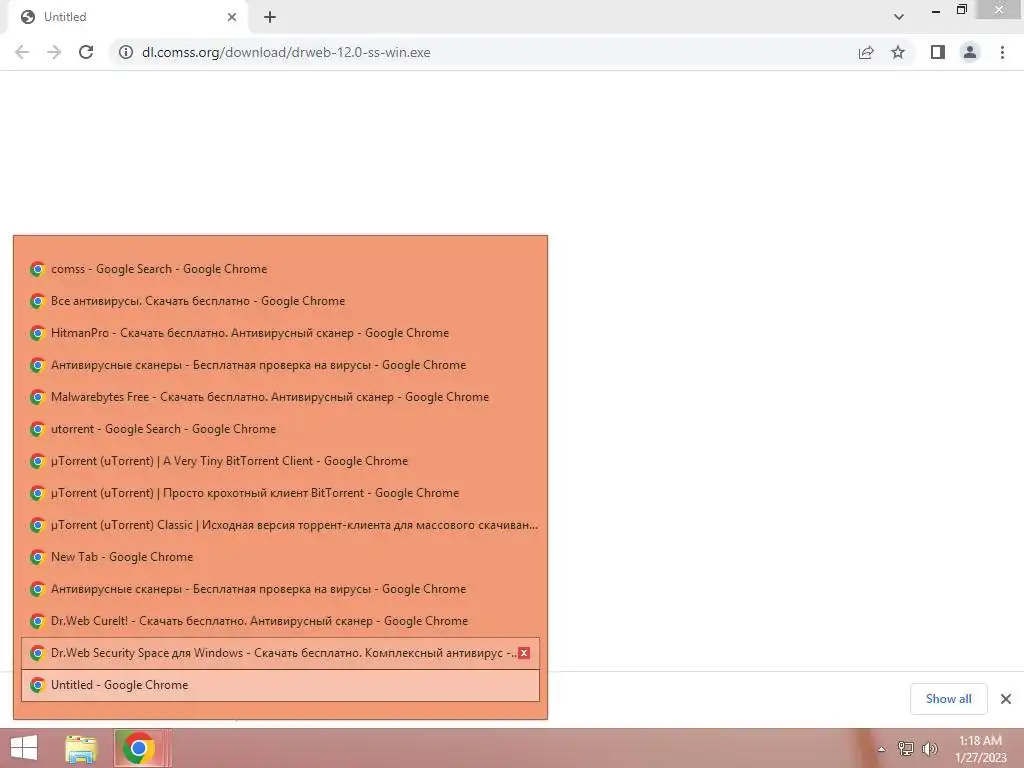Screen dimensions: 1024x768
Task: Open a new tab with plus button
Action: [x=270, y=17]
